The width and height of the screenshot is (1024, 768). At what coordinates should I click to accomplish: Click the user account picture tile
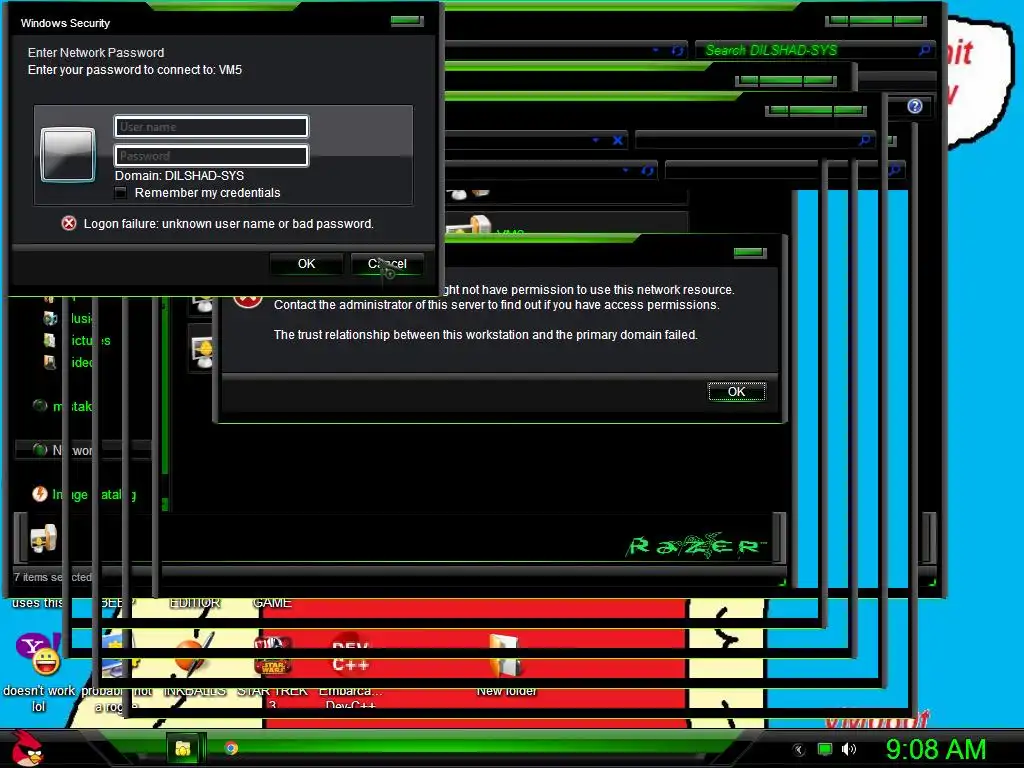(x=68, y=155)
